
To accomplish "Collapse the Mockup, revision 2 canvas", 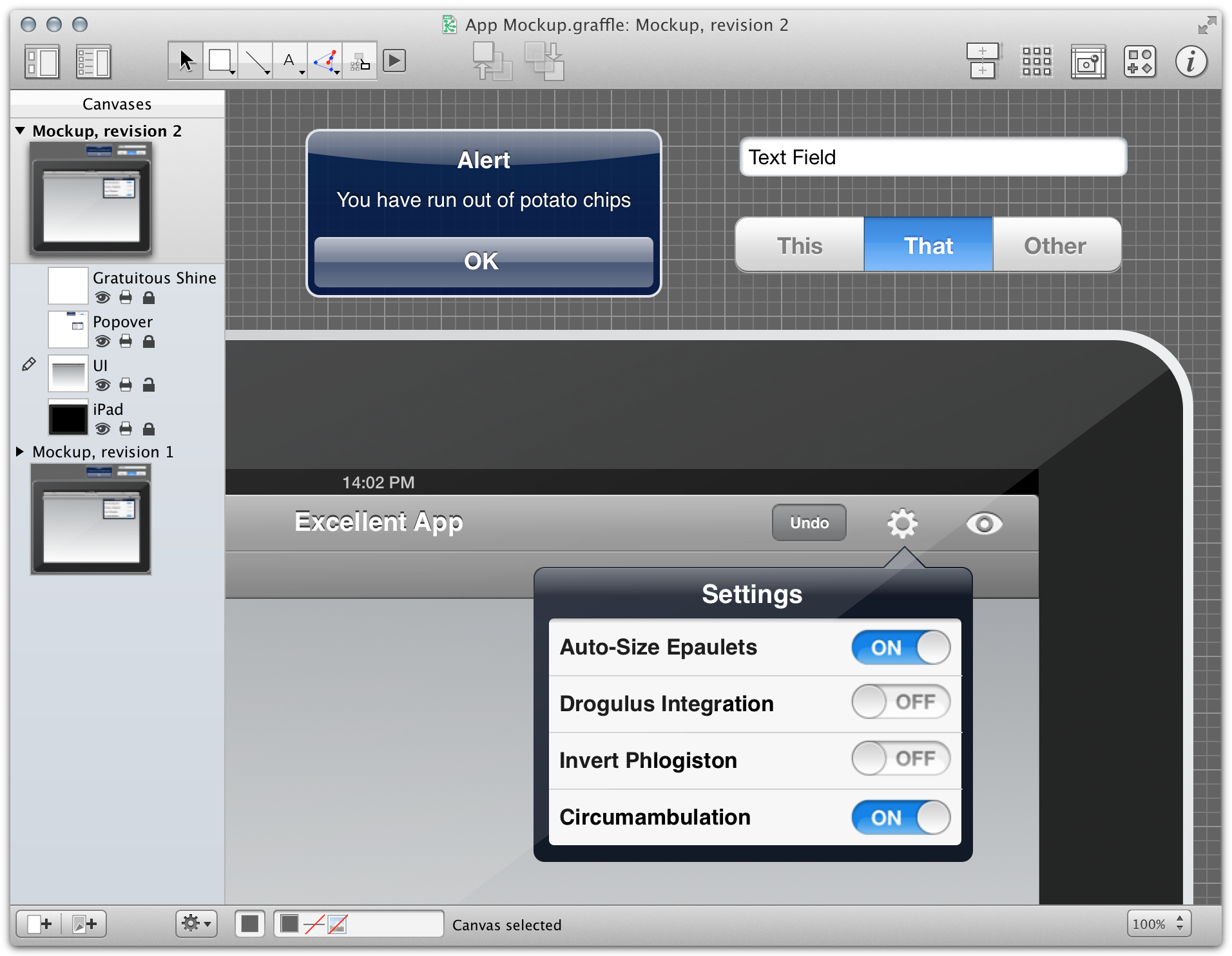I will pyautogui.click(x=20, y=131).
